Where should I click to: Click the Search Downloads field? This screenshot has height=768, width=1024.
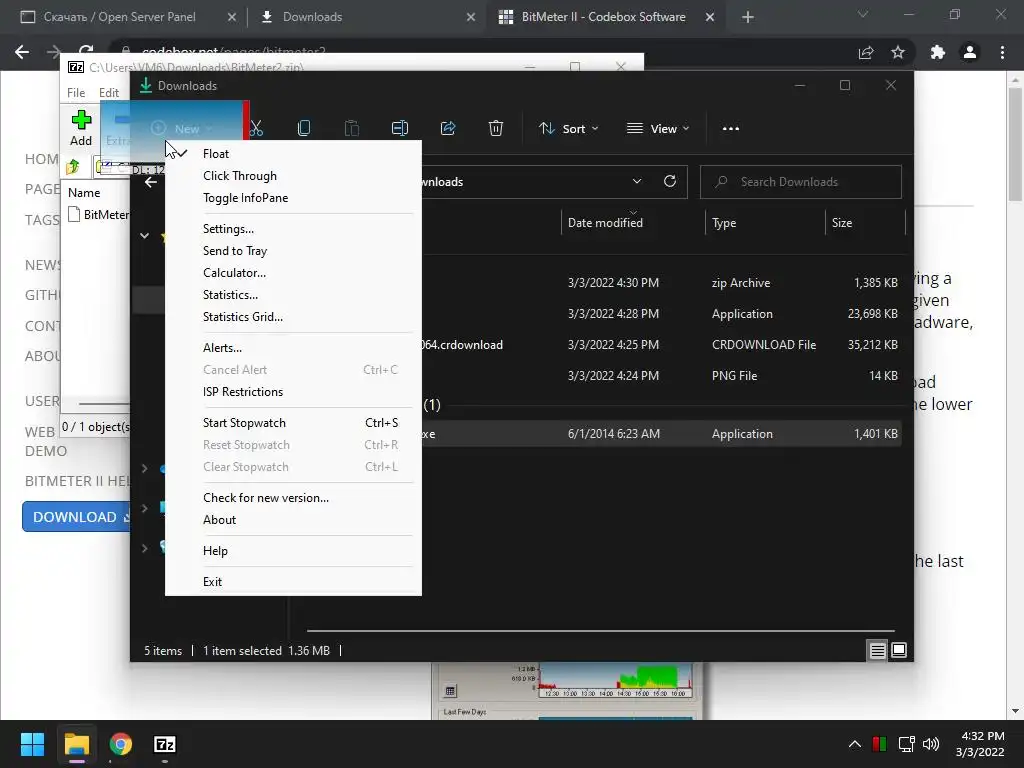tap(801, 182)
